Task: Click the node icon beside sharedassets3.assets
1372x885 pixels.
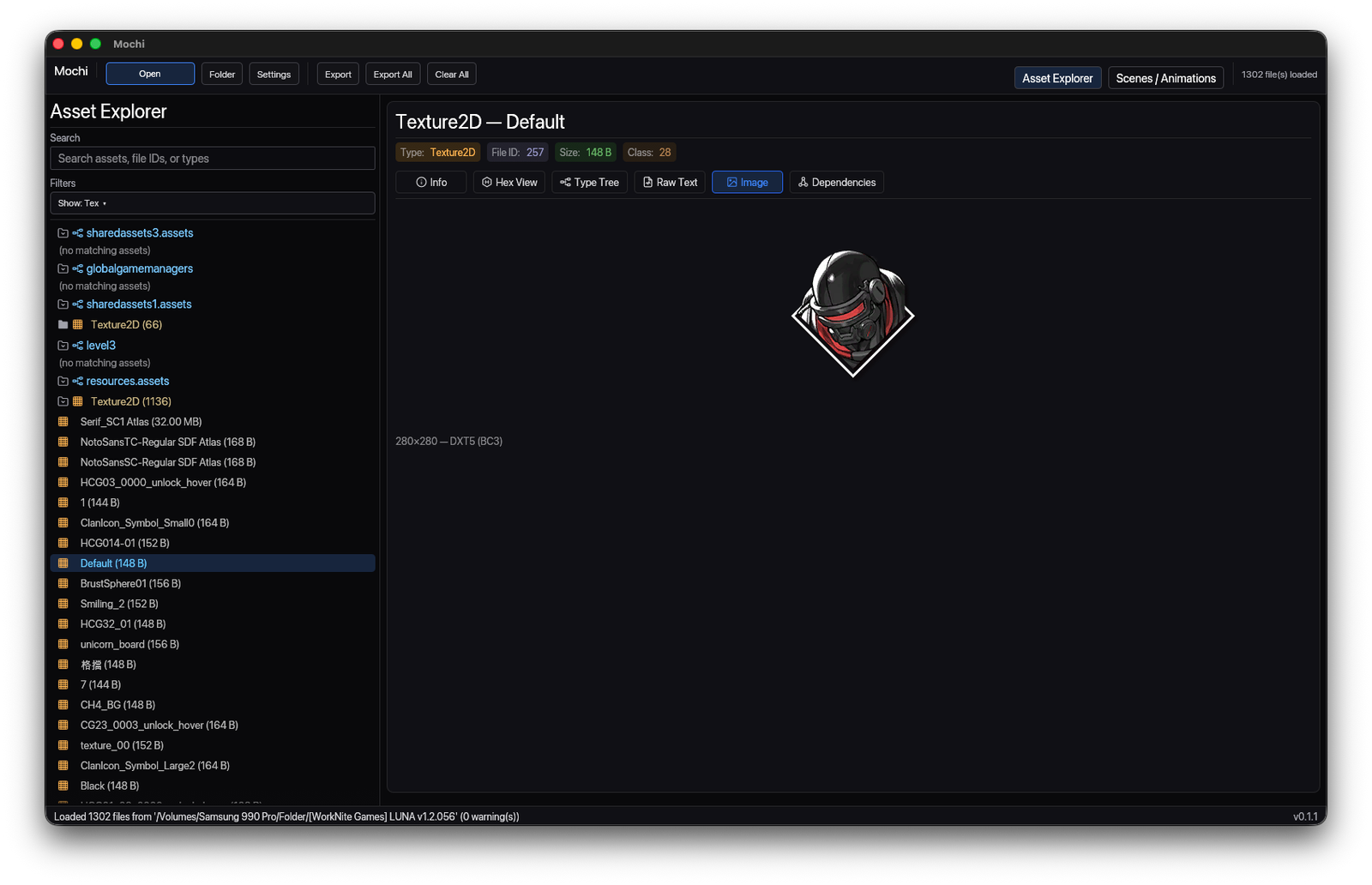Action: coord(77,233)
